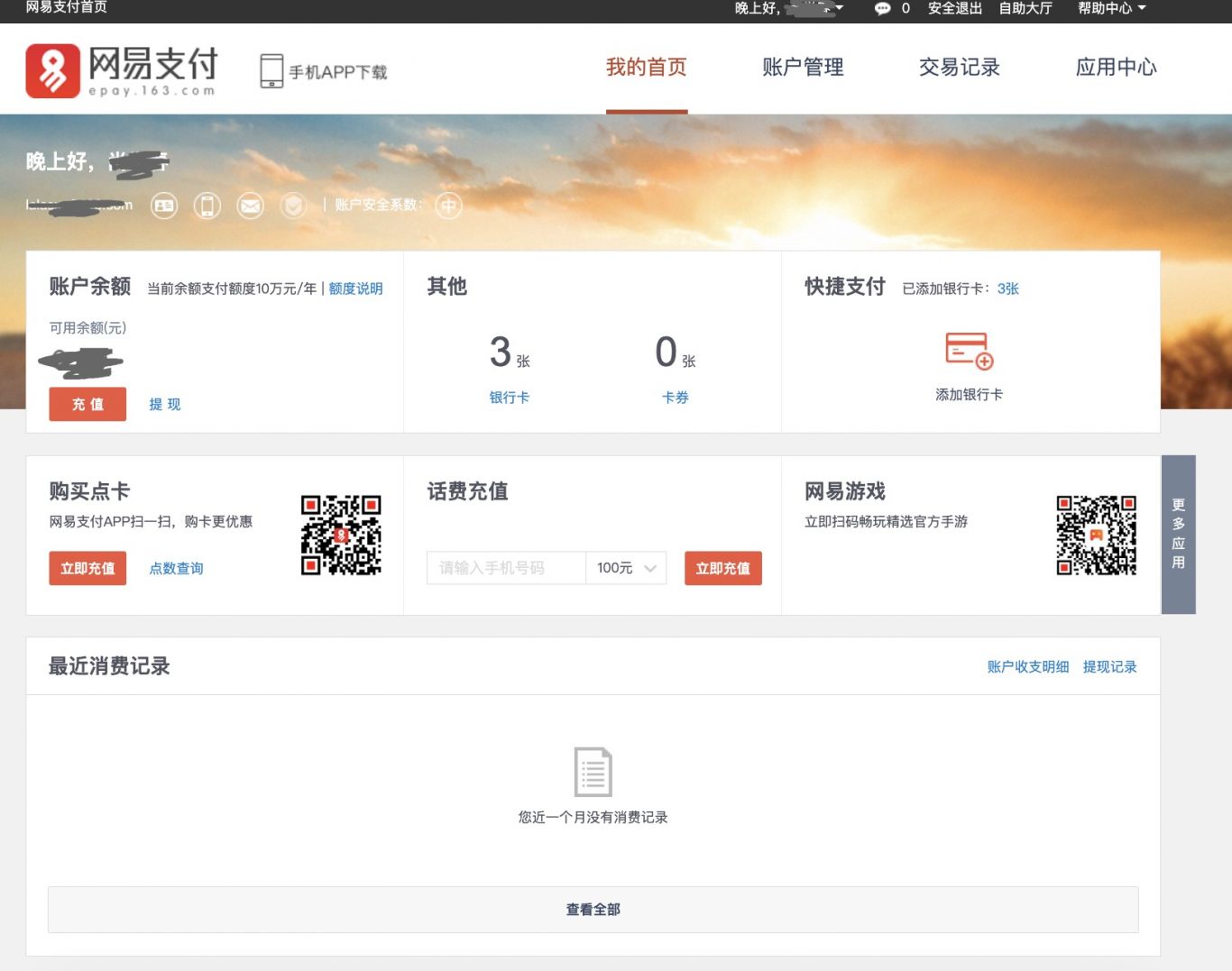Open the 更多应用 side tab

click(x=1179, y=535)
